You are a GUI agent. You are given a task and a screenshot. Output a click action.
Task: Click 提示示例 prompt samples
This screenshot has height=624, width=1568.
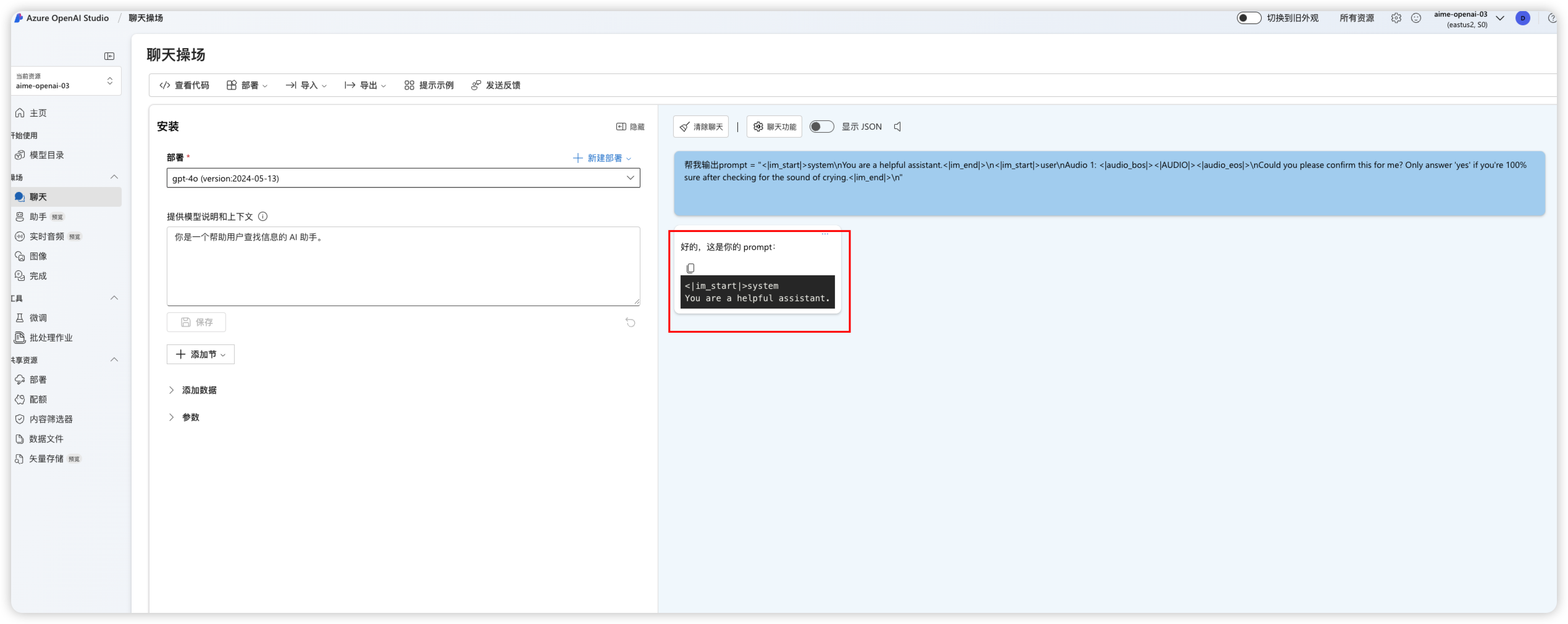(x=429, y=85)
